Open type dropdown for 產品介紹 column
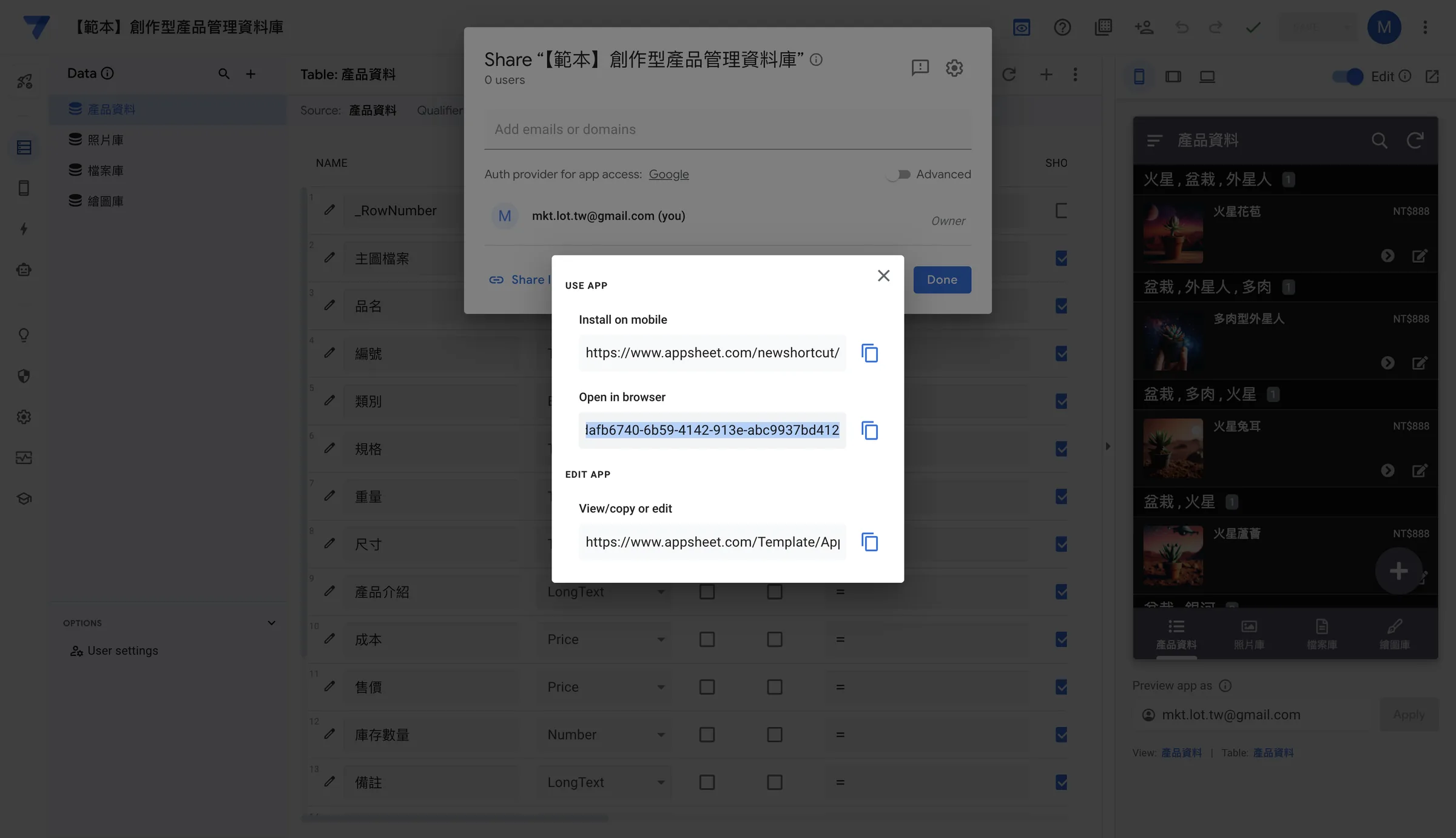Image resolution: width=1456 pixels, height=838 pixels. coord(605,592)
